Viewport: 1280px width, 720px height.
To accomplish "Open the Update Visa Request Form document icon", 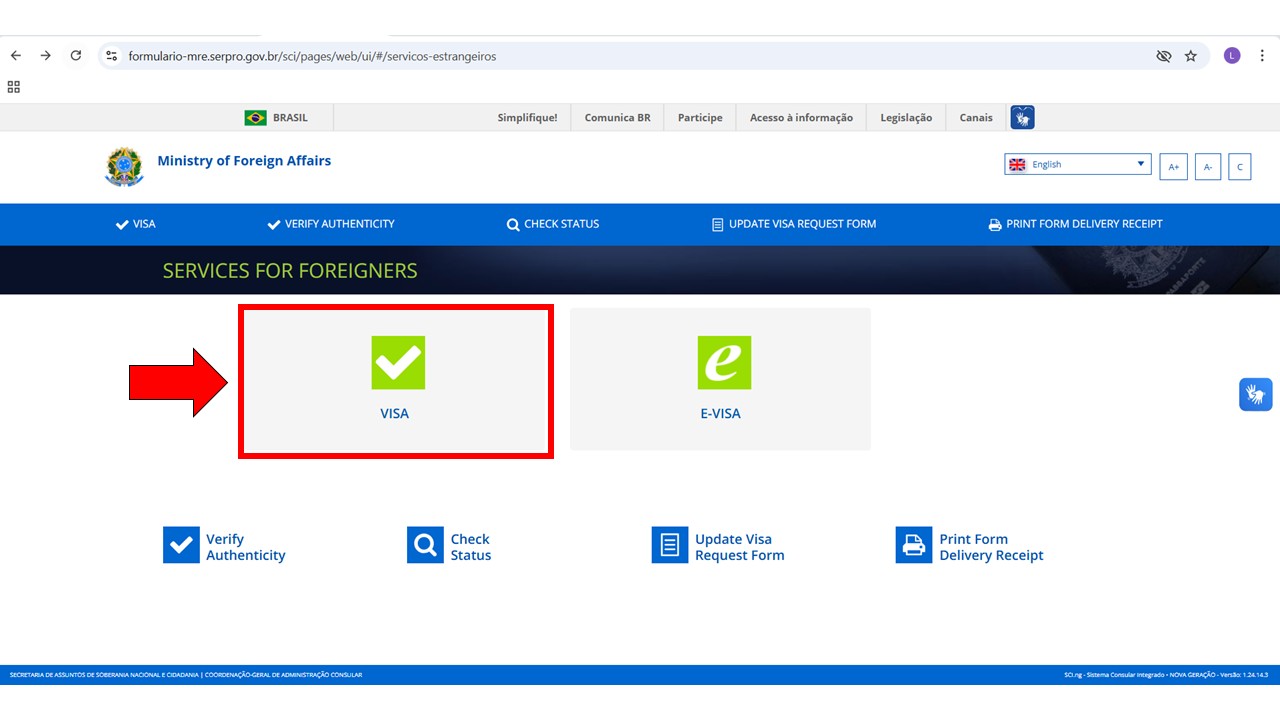I will pyautogui.click(x=670, y=546).
